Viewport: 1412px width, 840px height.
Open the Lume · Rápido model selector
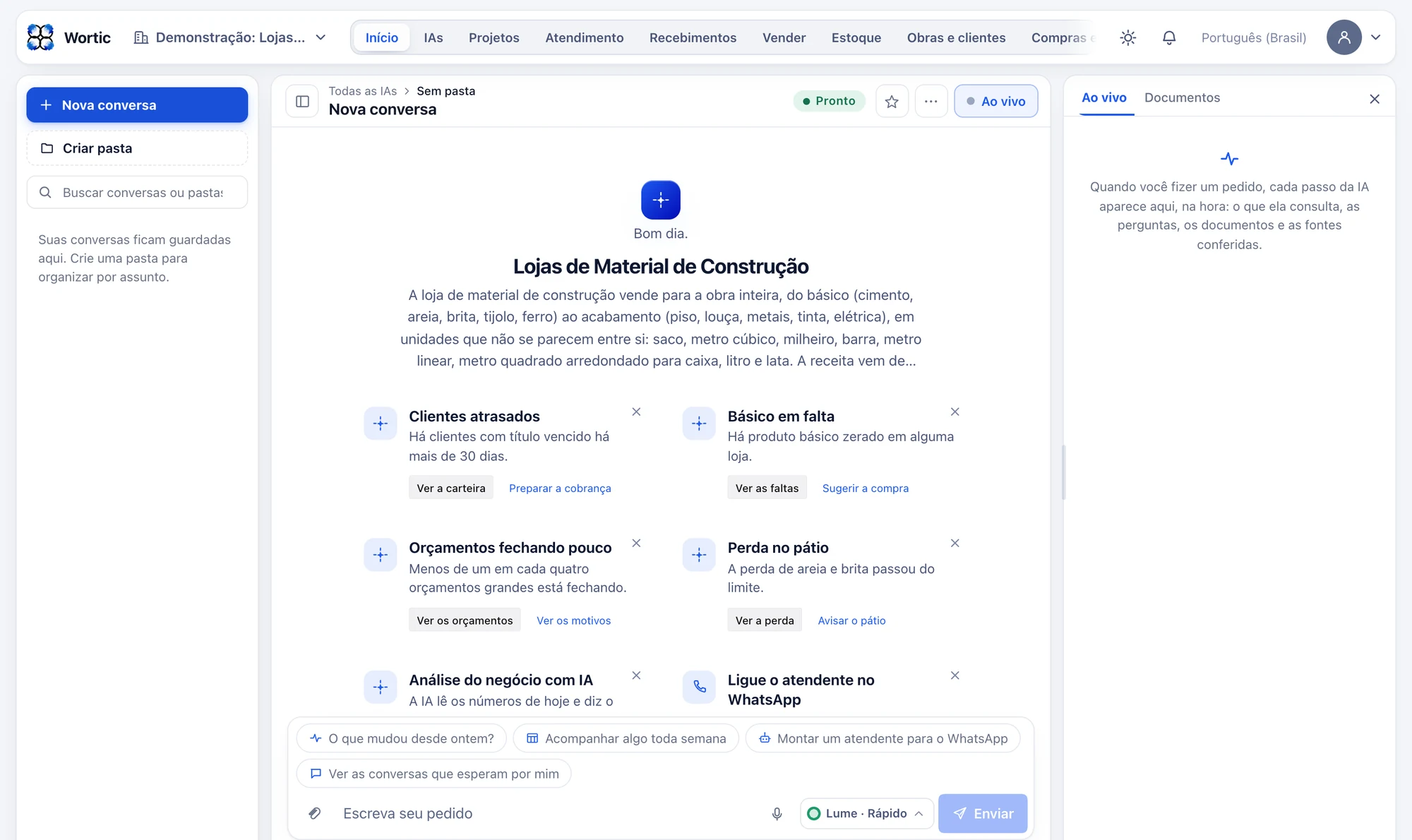point(866,813)
